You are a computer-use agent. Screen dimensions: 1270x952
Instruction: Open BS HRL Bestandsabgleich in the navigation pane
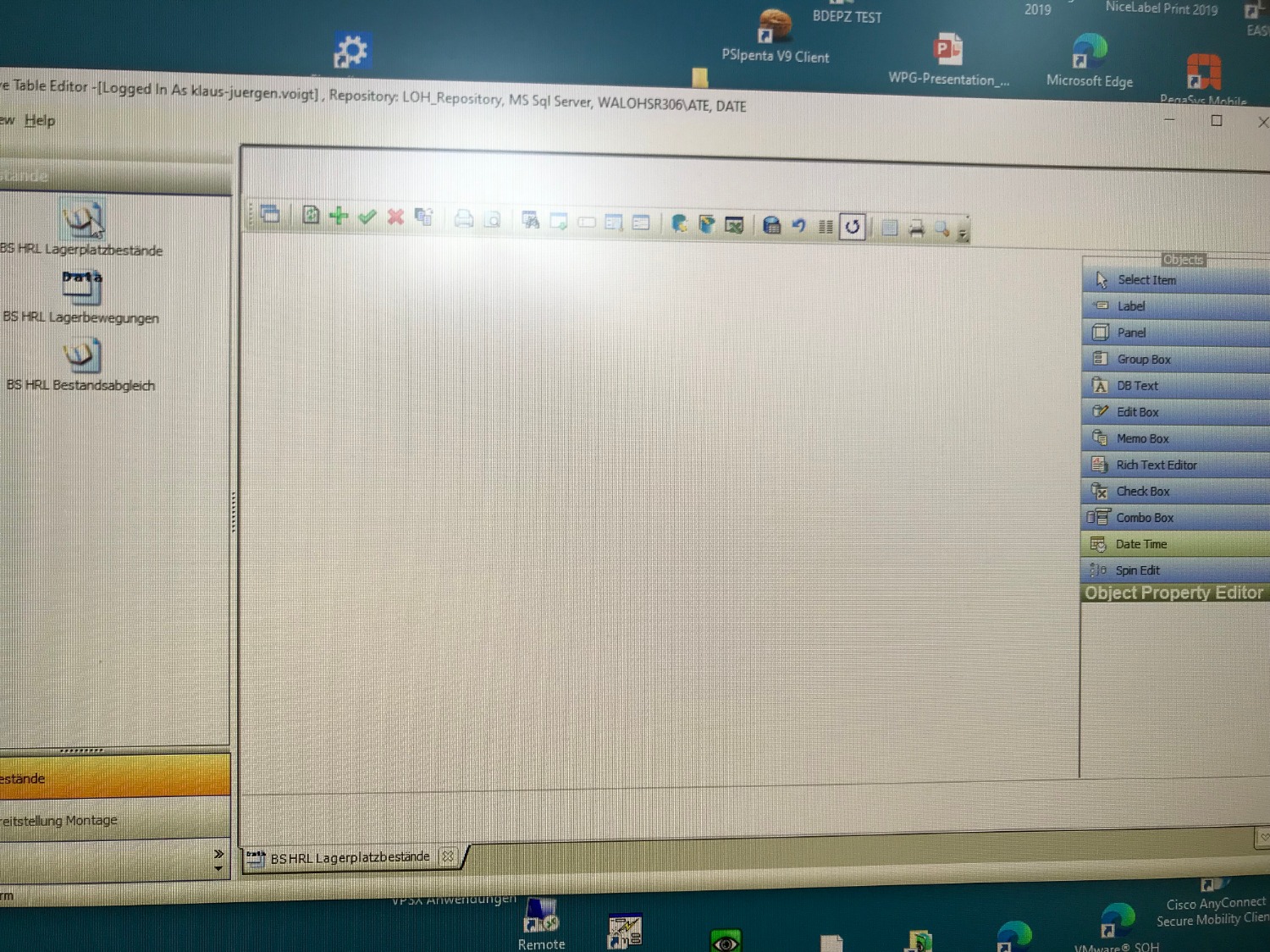tap(81, 365)
